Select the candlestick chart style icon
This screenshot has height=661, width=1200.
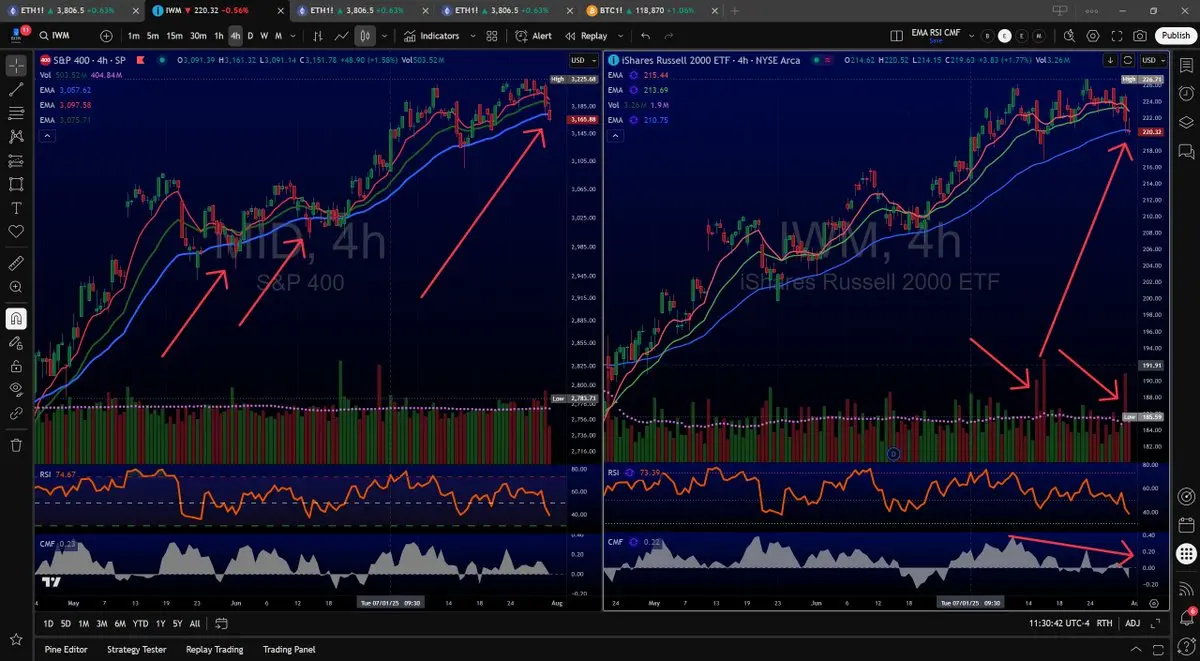[x=365, y=36]
